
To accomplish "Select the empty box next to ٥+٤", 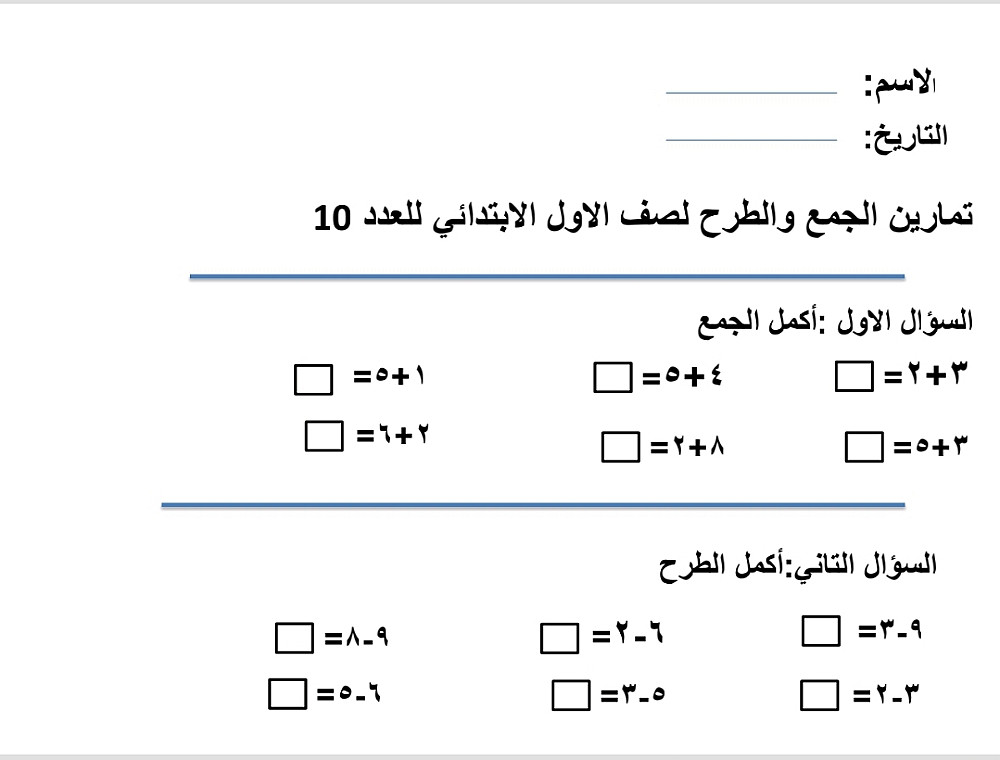I will coord(612,379).
